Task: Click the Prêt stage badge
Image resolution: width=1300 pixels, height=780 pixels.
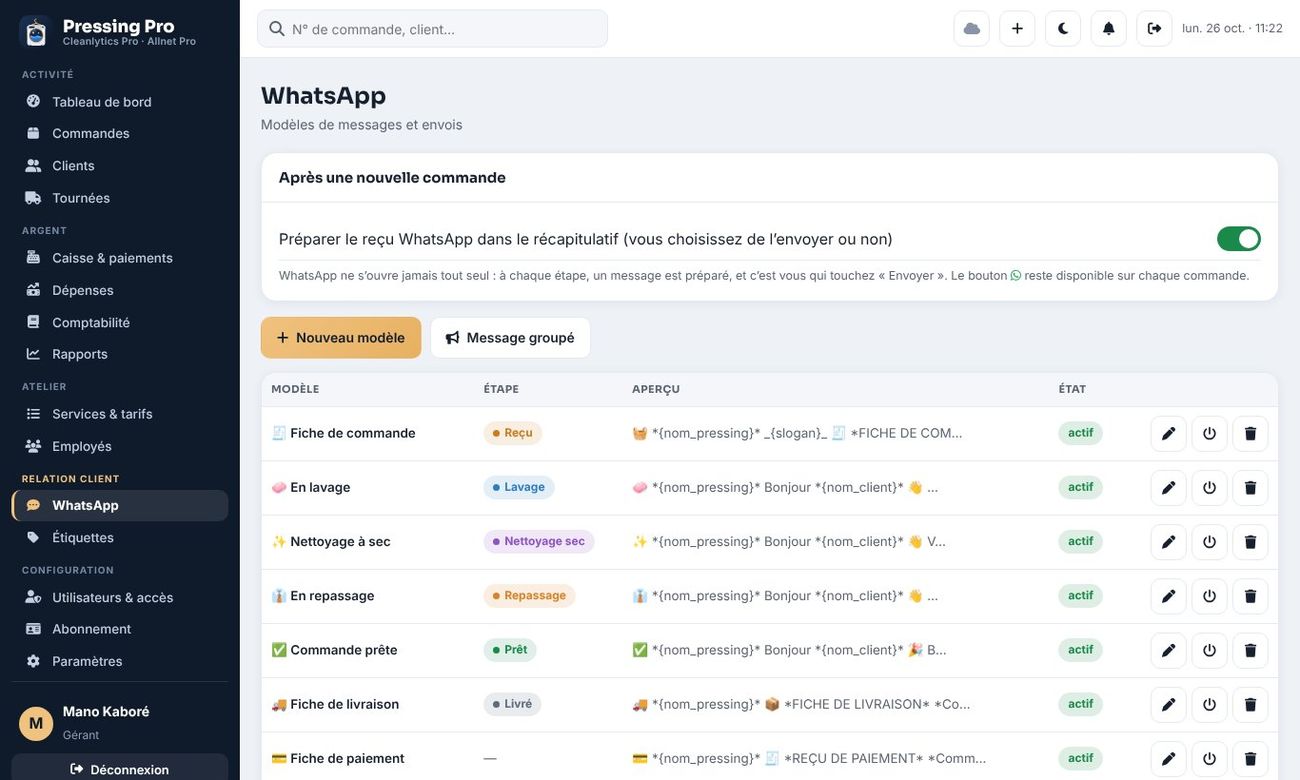Action: click(510, 650)
